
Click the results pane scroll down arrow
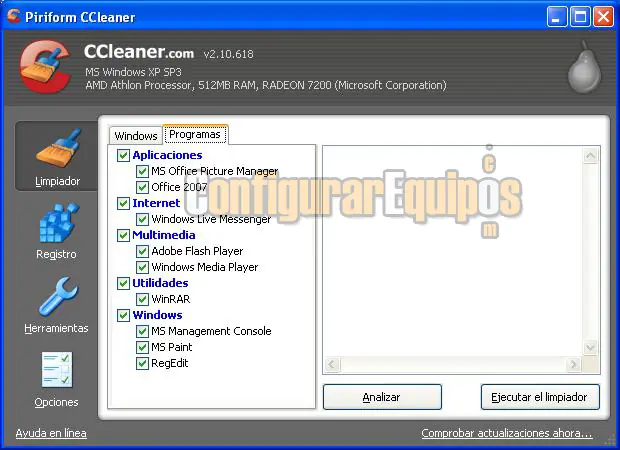tap(590, 348)
